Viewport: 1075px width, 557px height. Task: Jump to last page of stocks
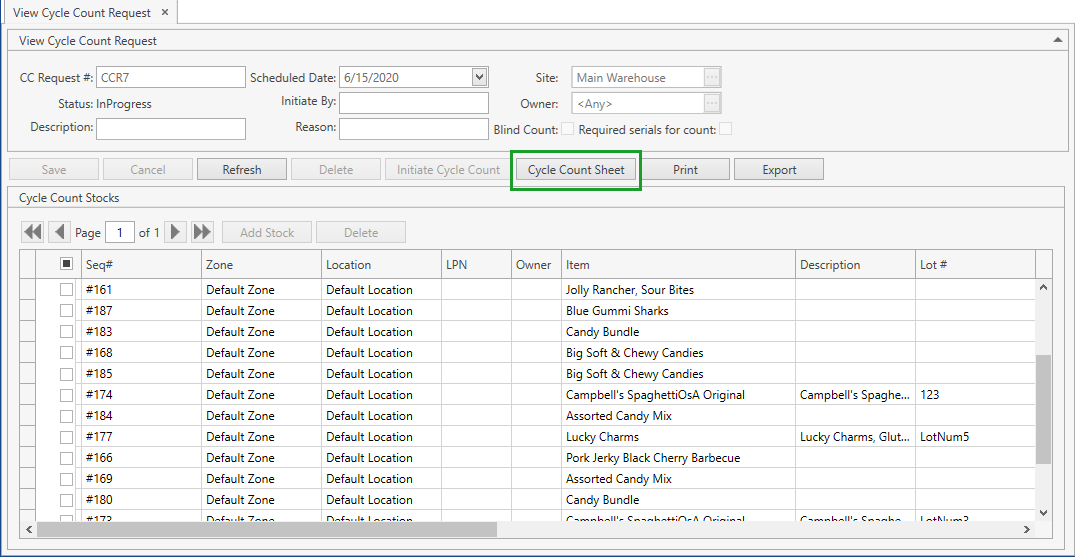tap(202, 232)
